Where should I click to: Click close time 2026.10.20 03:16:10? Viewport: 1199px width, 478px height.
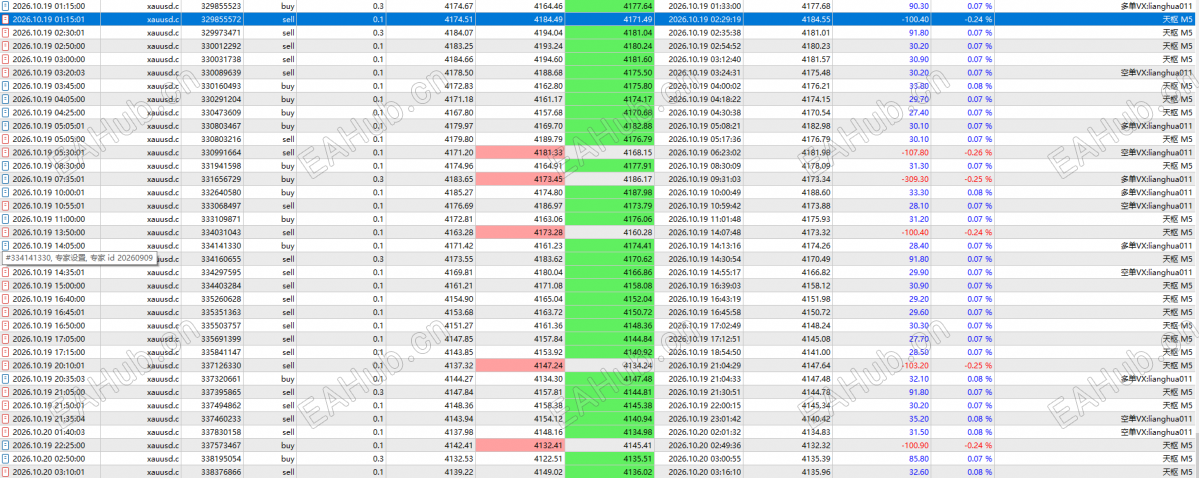coord(707,471)
